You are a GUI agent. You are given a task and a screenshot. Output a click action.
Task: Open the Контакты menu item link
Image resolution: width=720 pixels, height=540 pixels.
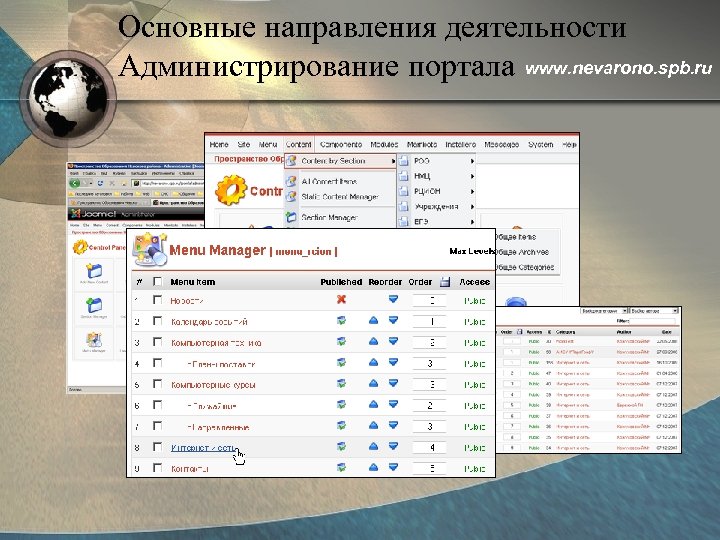coord(190,469)
